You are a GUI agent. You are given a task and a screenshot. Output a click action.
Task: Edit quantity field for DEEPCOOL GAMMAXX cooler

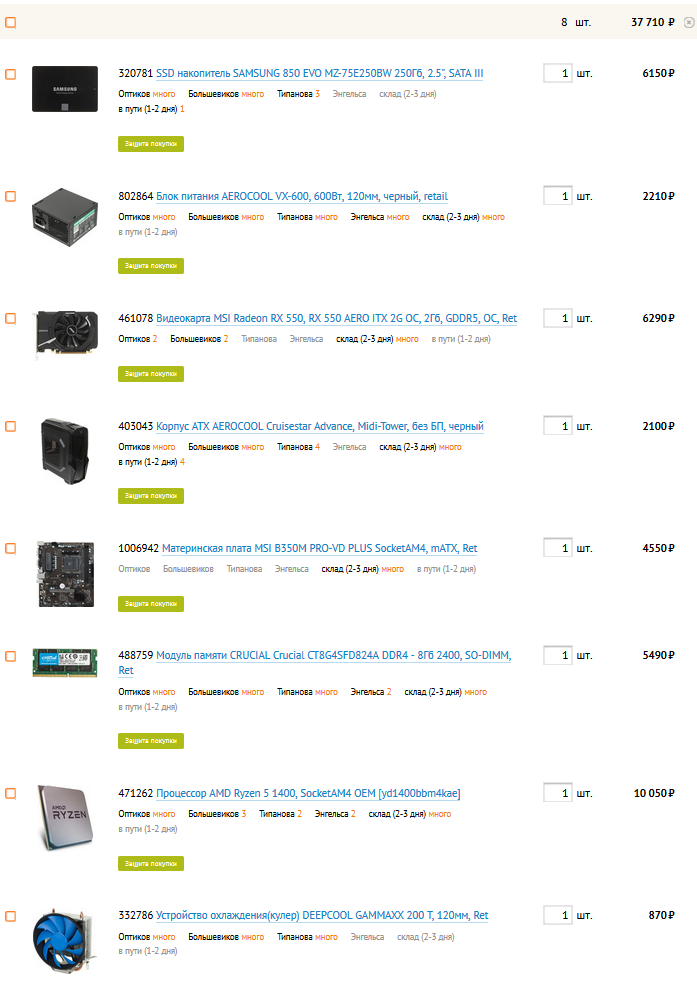click(x=558, y=915)
